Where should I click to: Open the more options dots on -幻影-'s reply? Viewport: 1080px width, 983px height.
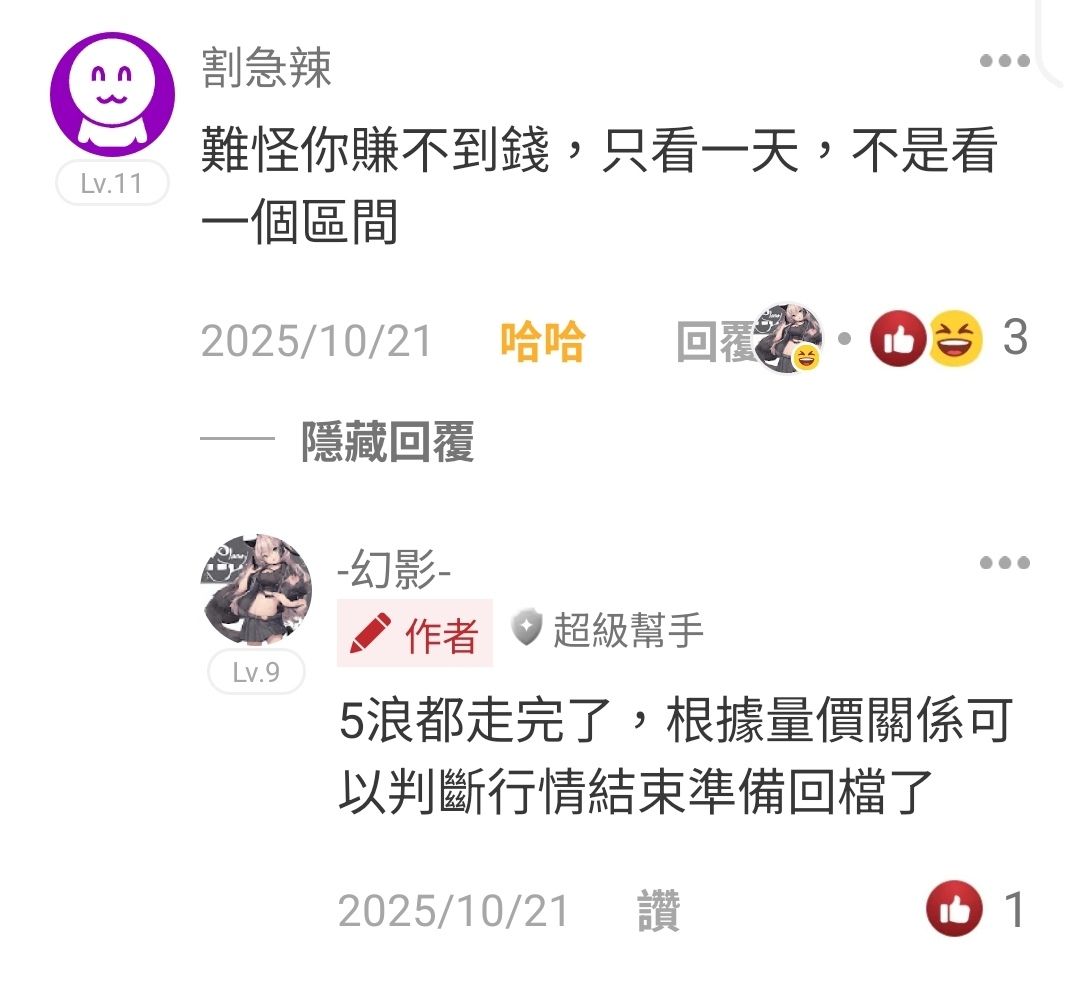1004,563
